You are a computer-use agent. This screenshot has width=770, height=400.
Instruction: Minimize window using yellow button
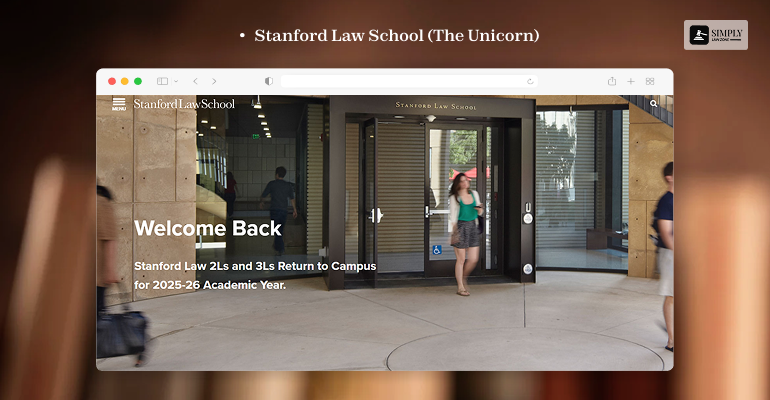pyautogui.click(x=125, y=81)
